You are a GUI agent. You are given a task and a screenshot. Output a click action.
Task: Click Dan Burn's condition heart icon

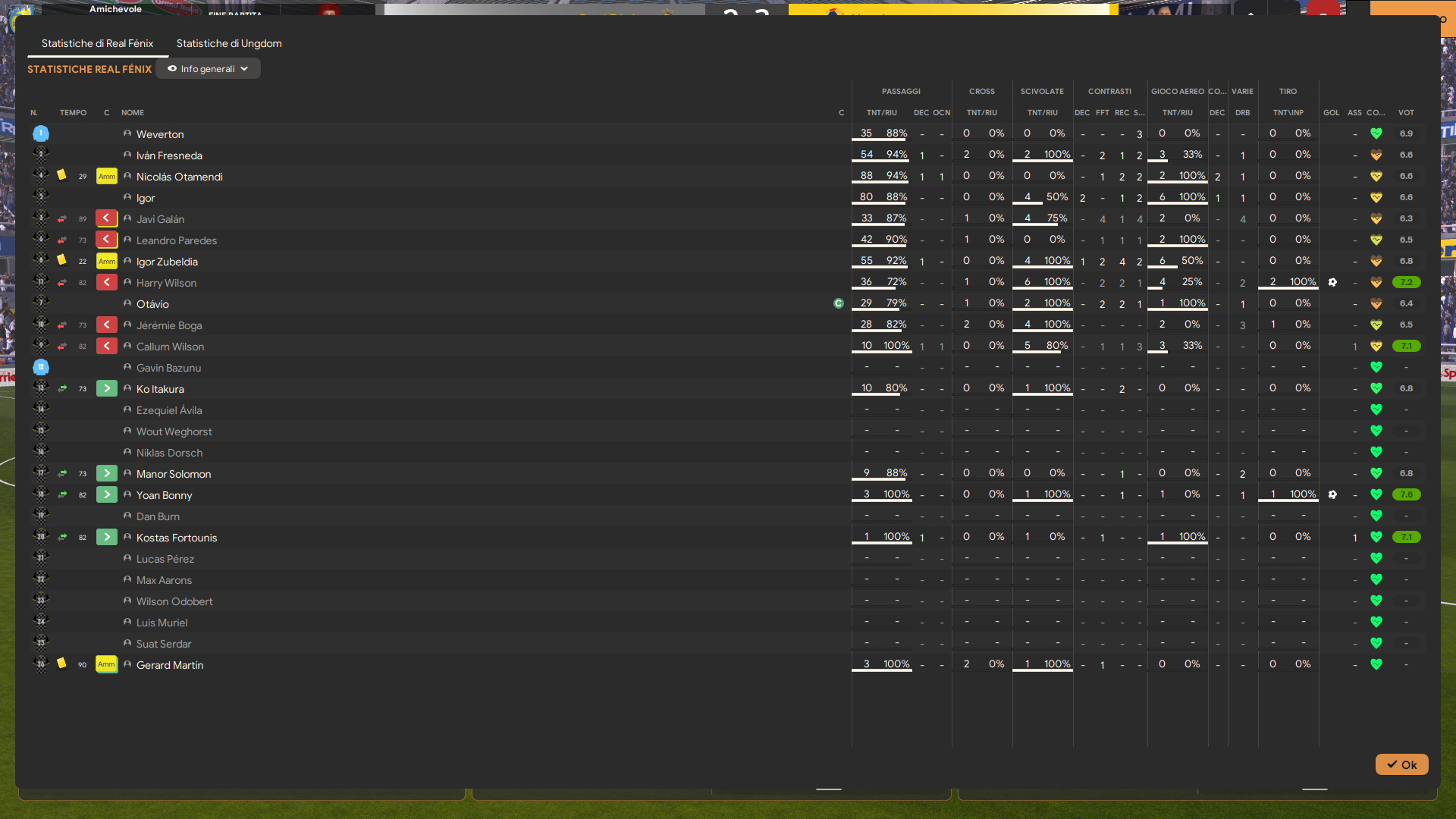(1376, 516)
